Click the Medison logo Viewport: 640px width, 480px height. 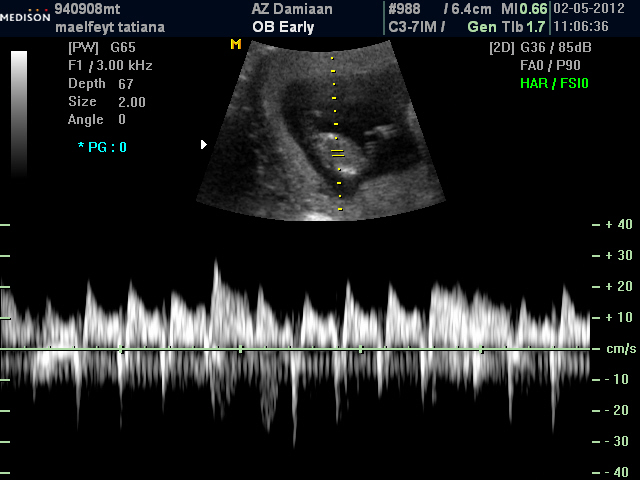click(25, 16)
